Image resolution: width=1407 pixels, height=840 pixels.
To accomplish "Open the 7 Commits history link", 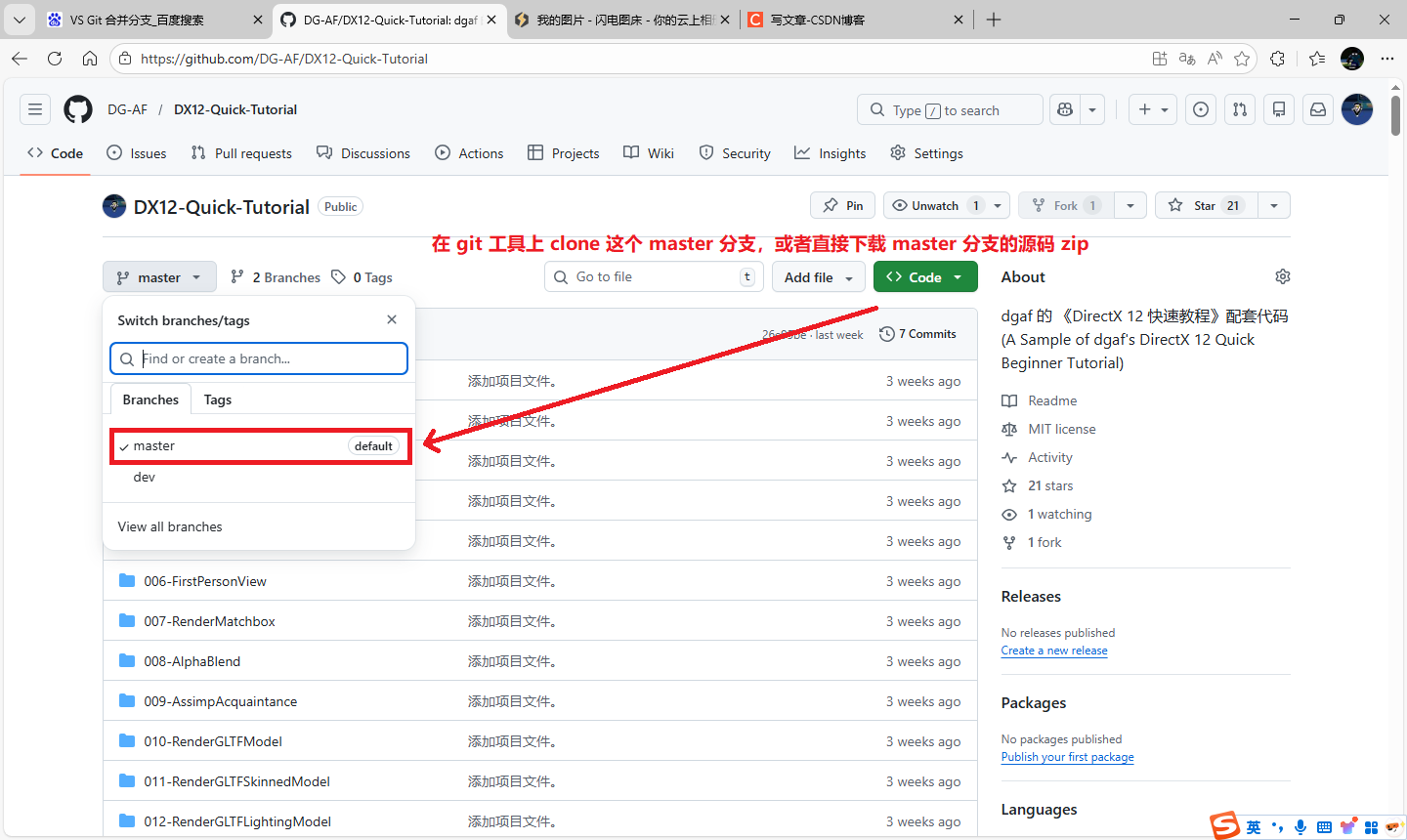I will pos(917,334).
